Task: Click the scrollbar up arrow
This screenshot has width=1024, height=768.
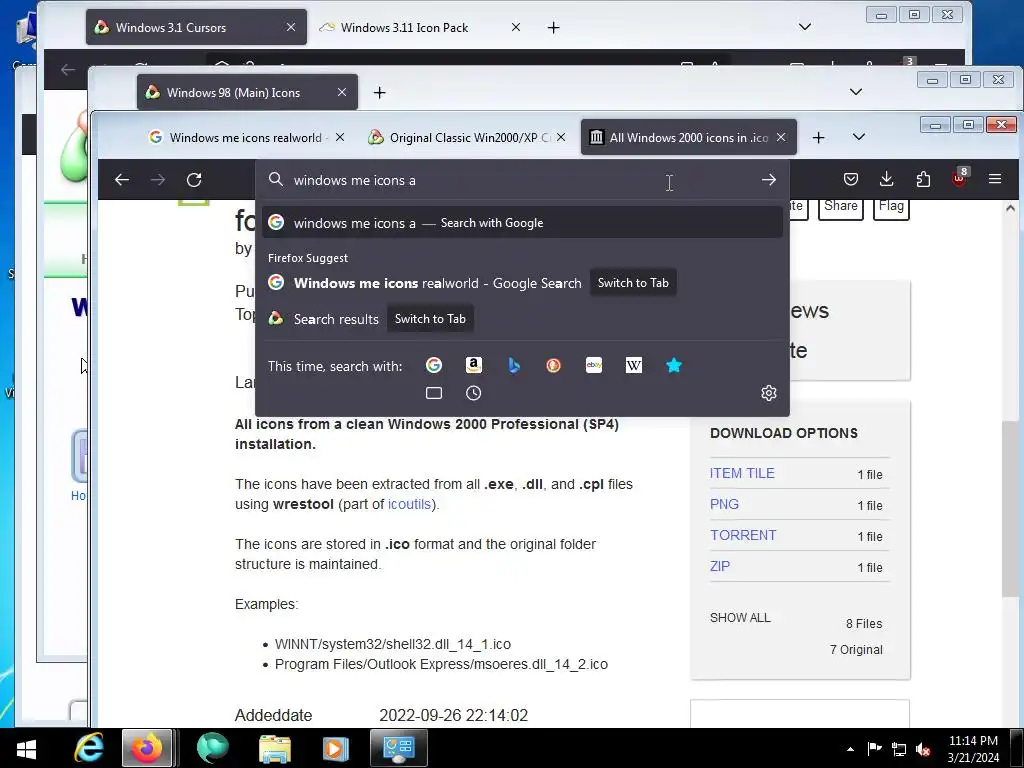Action: (1010, 208)
